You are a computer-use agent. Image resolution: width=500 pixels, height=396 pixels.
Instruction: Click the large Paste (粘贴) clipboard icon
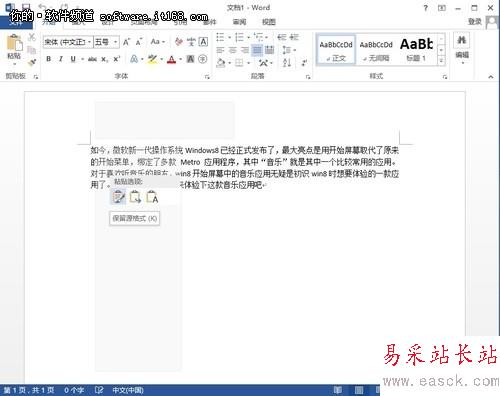[14, 43]
